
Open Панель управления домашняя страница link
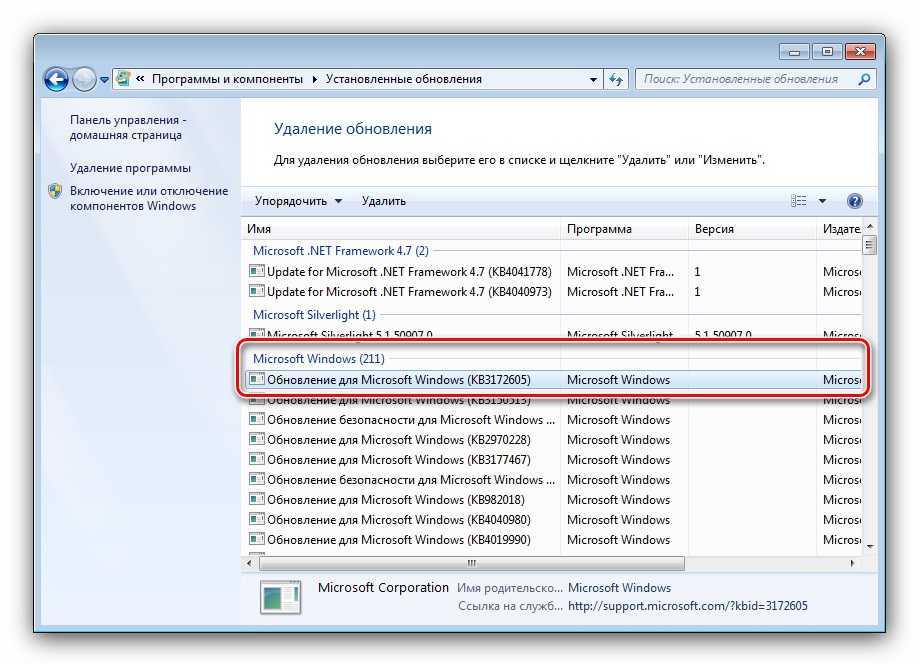coord(127,127)
